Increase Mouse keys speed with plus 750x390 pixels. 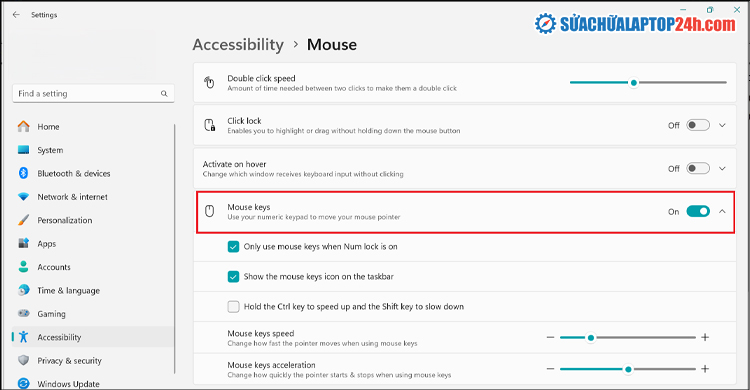(x=705, y=337)
